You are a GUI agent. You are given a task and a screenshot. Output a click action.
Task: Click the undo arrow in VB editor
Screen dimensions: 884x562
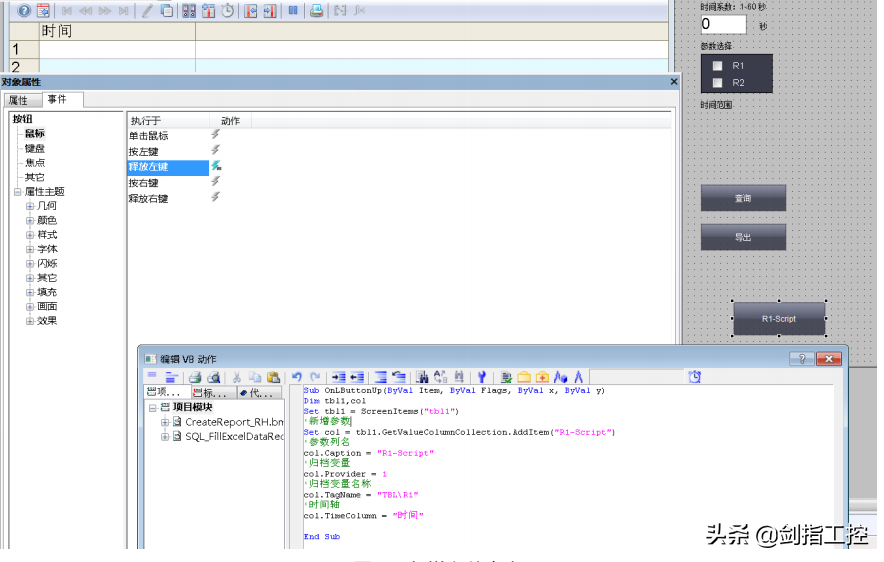click(297, 377)
